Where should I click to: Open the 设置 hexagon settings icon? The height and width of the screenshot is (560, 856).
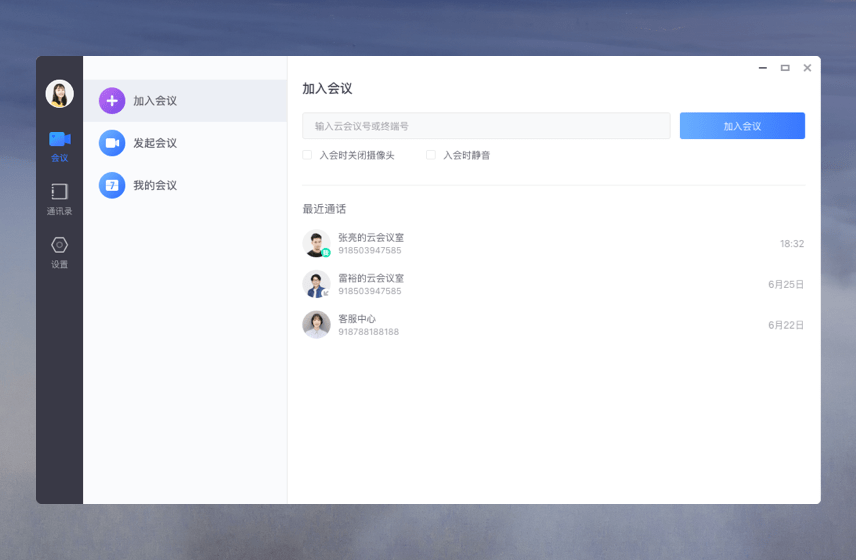pos(60,245)
